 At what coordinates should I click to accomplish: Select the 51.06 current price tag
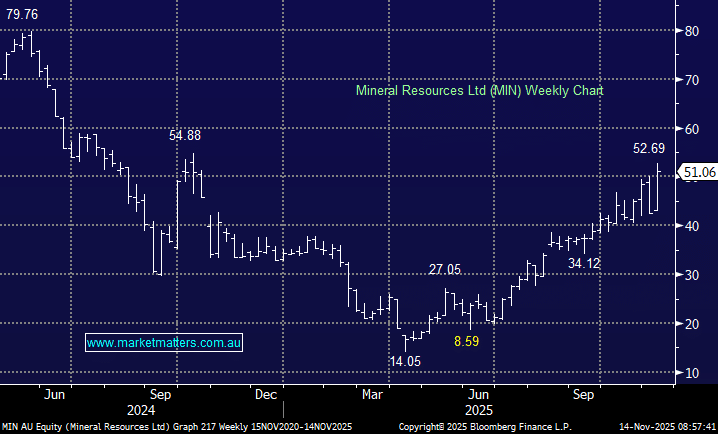point(696,173)
